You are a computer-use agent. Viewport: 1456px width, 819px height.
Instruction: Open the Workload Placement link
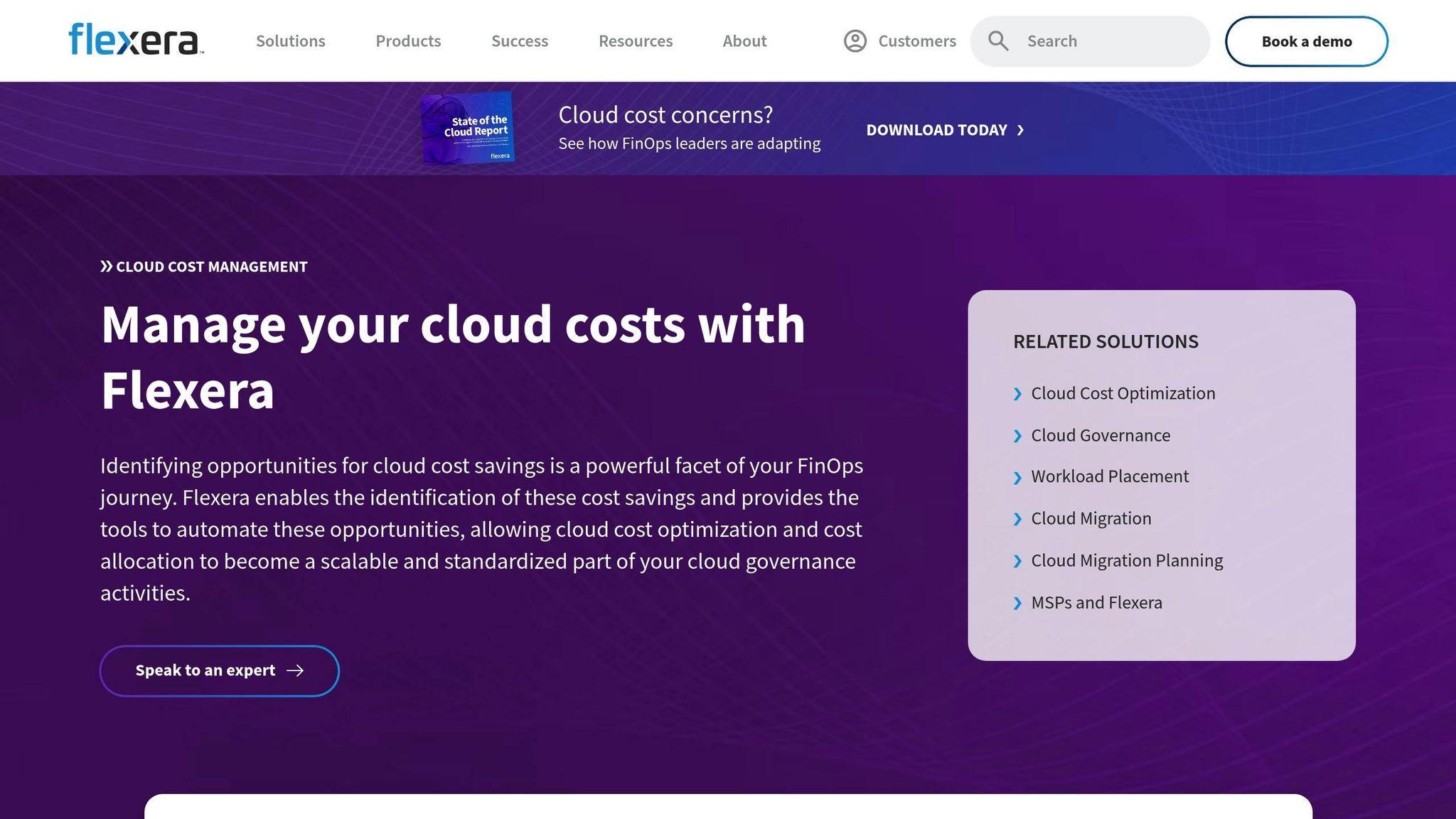1110,476
